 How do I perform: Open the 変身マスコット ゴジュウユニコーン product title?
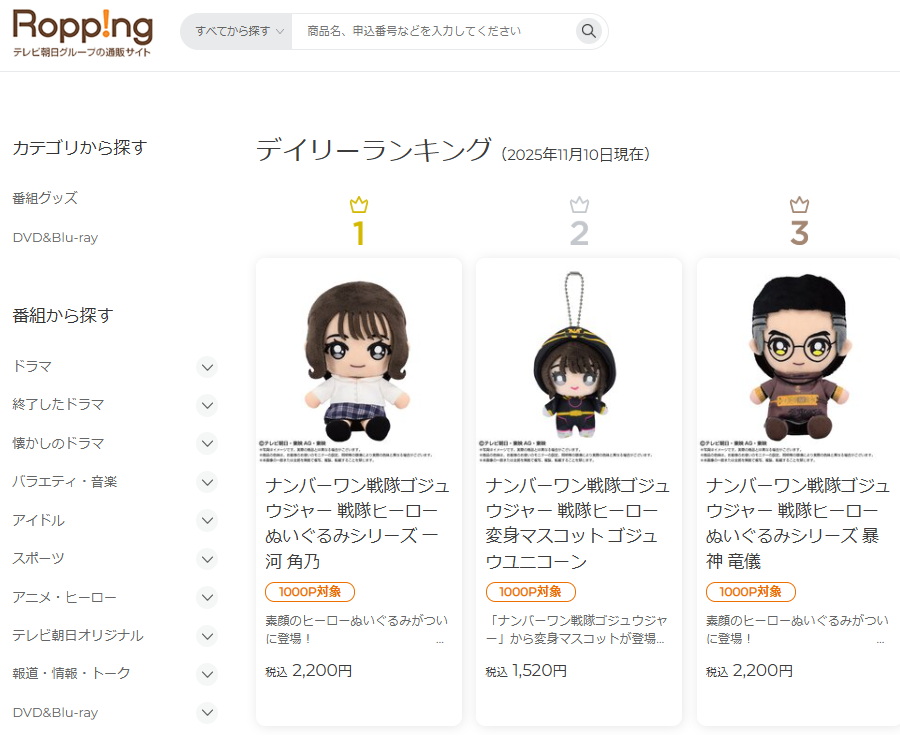point(577,523)
